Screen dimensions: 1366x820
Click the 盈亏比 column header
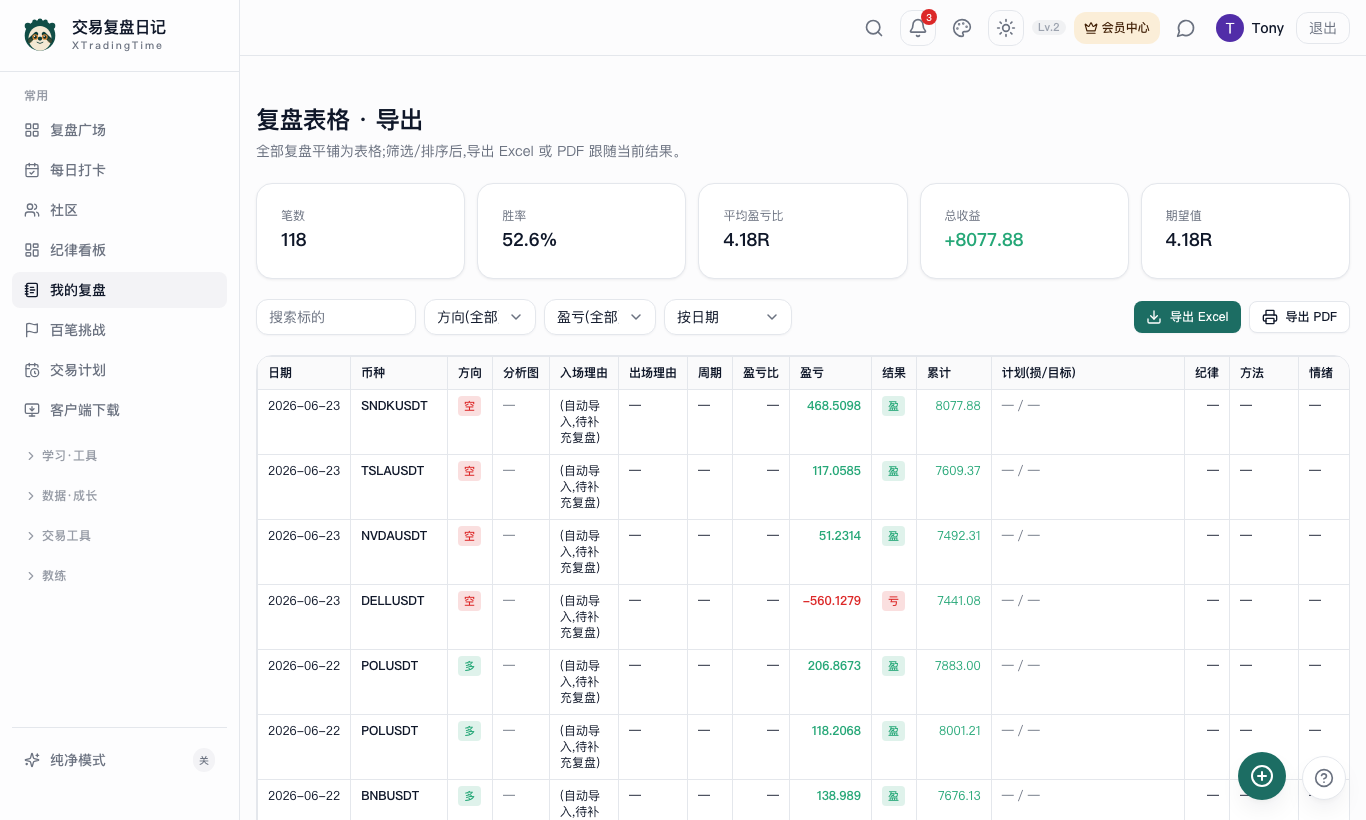tap(761, 373)
